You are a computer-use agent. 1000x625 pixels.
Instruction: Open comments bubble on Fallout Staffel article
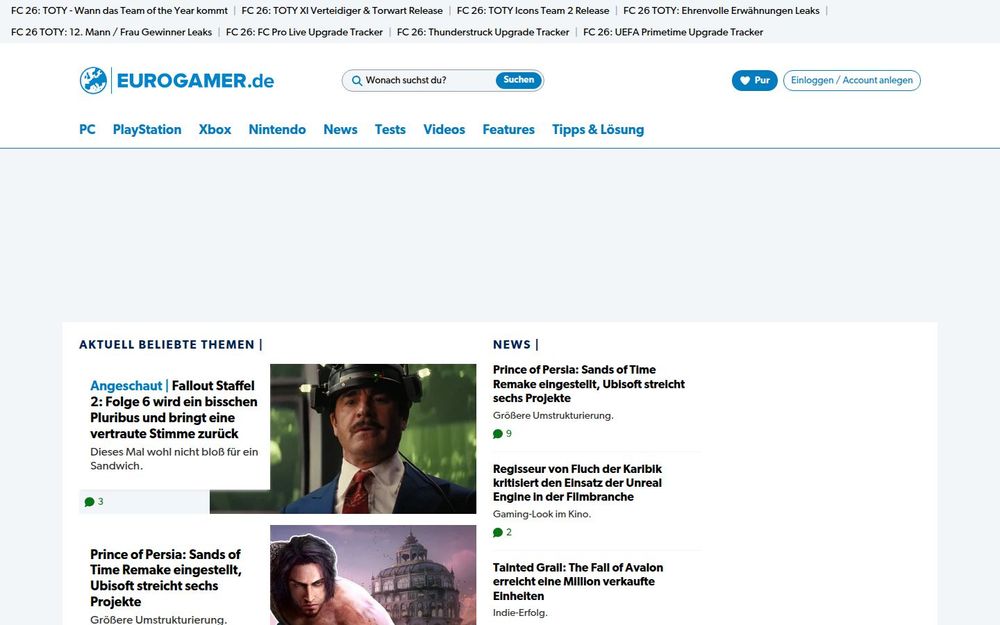89,502
